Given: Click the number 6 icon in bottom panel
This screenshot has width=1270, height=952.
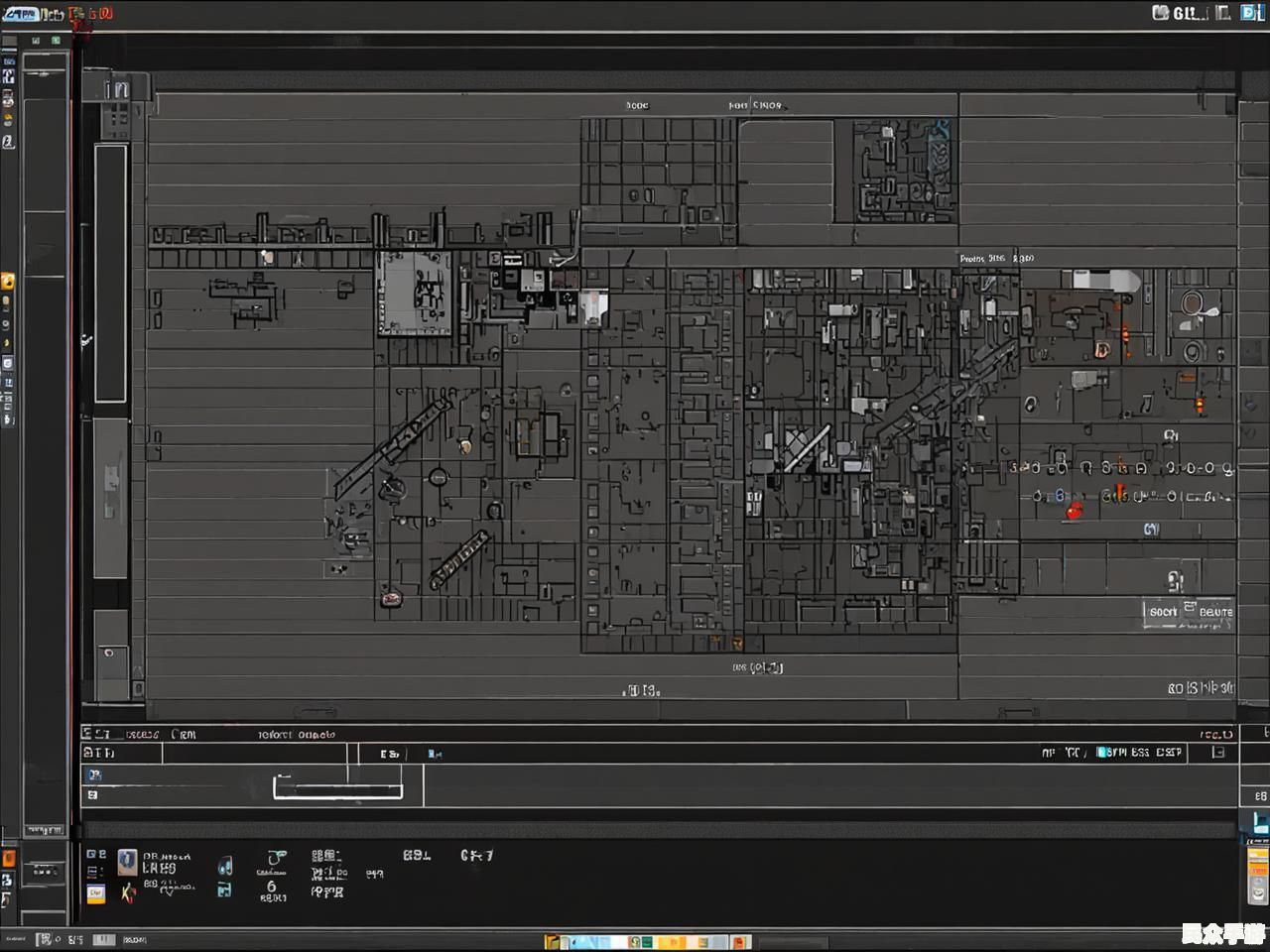Looking at the screenshot, I should [x=271, y=887].
